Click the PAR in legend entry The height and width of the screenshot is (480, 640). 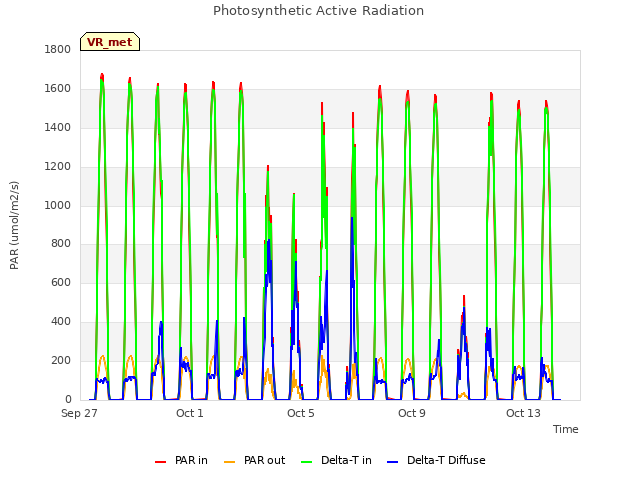click(x=181, y=460)
